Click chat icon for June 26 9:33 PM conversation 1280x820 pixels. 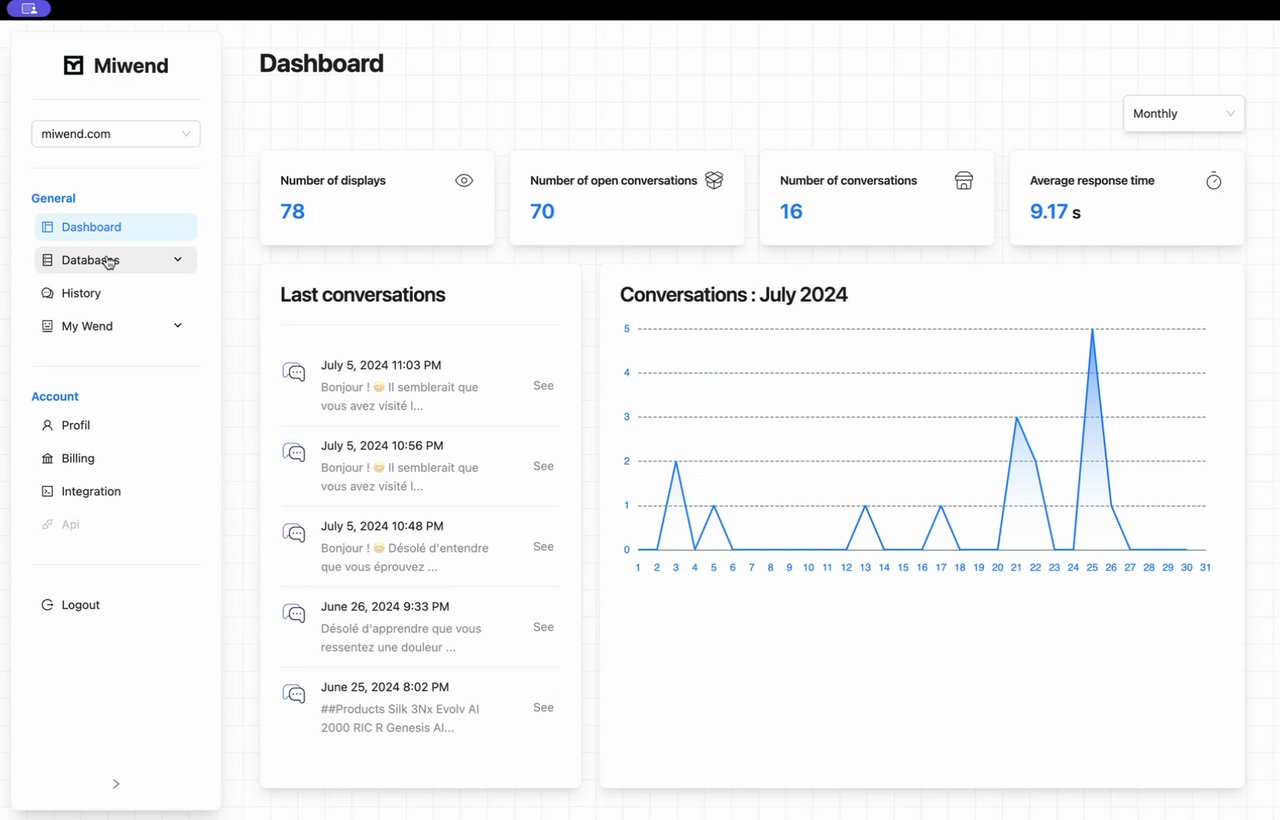(294, 613)
